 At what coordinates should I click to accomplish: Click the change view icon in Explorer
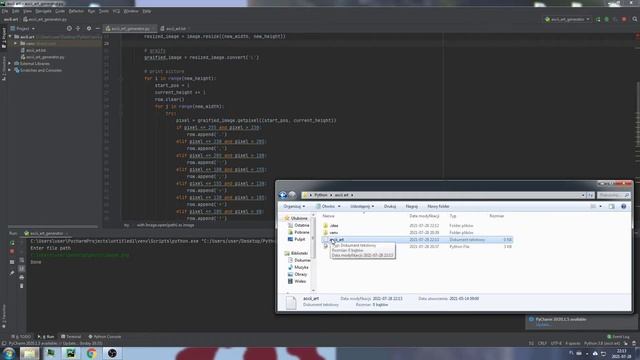593,207
